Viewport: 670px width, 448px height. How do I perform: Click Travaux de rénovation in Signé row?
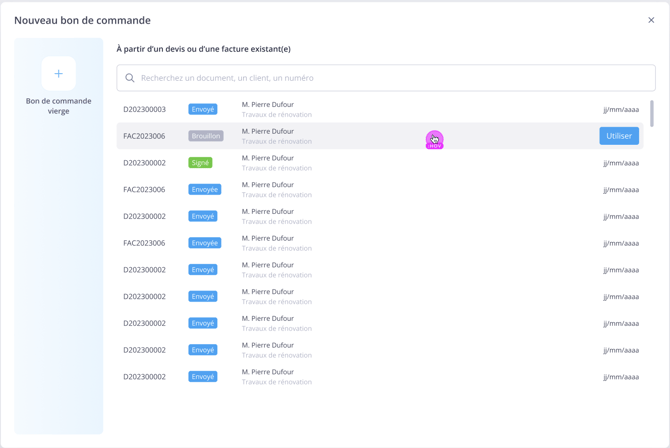pos(277,168)
